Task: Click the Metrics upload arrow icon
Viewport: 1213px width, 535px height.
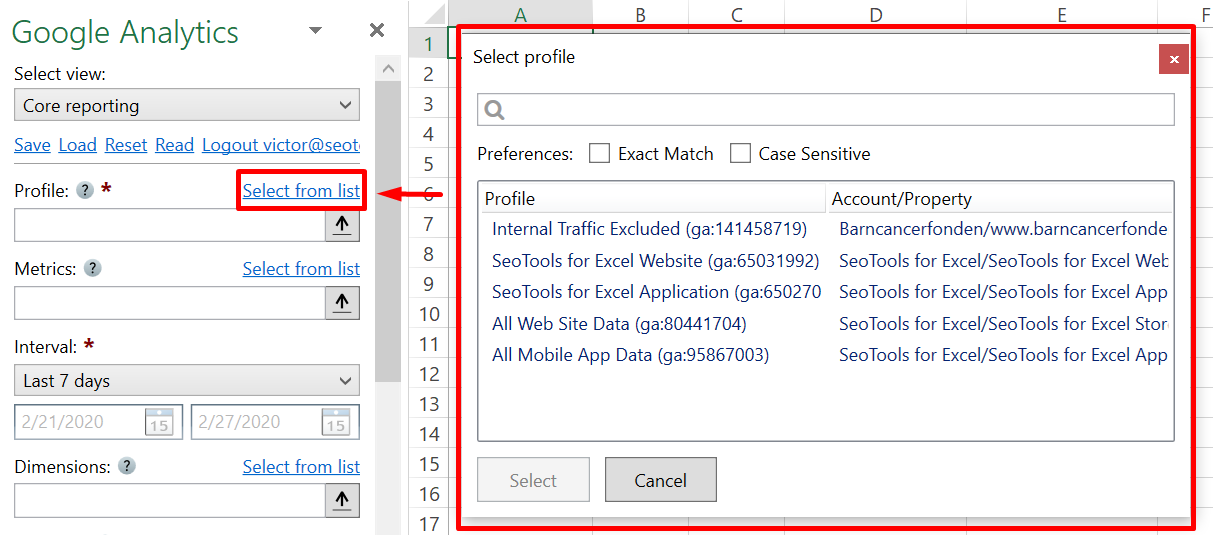Action: point(342,303)
